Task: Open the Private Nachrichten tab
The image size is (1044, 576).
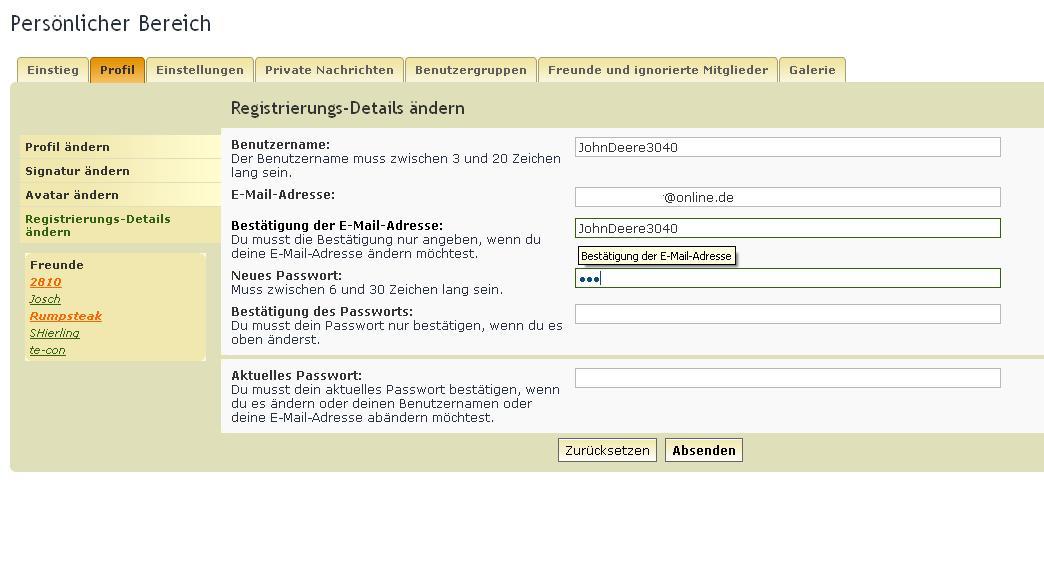Action: [x=329, y=70]
